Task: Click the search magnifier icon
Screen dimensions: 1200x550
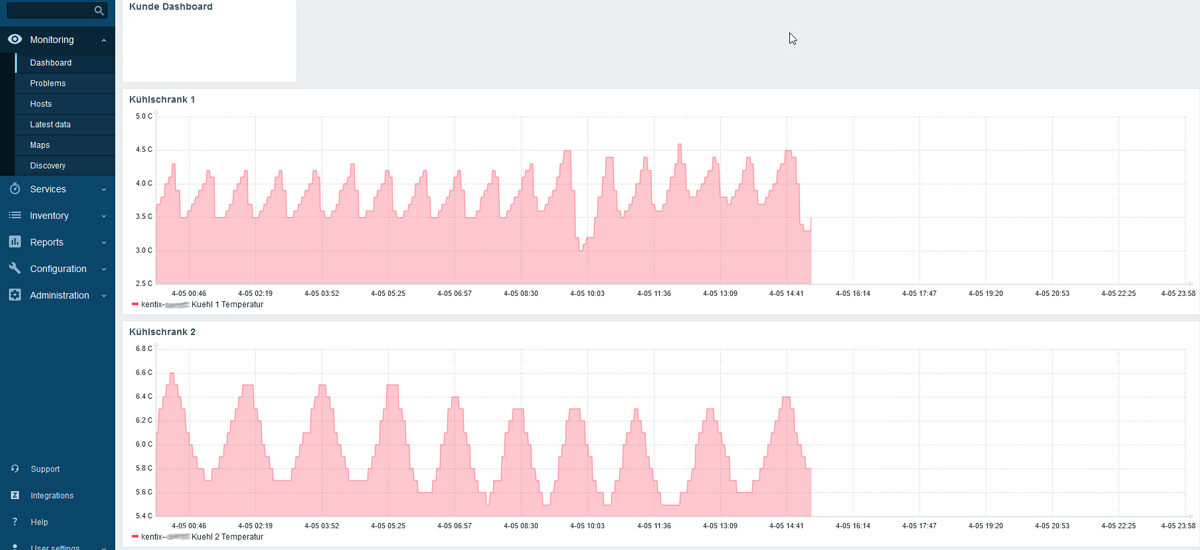Action: [x=98, y=10]
